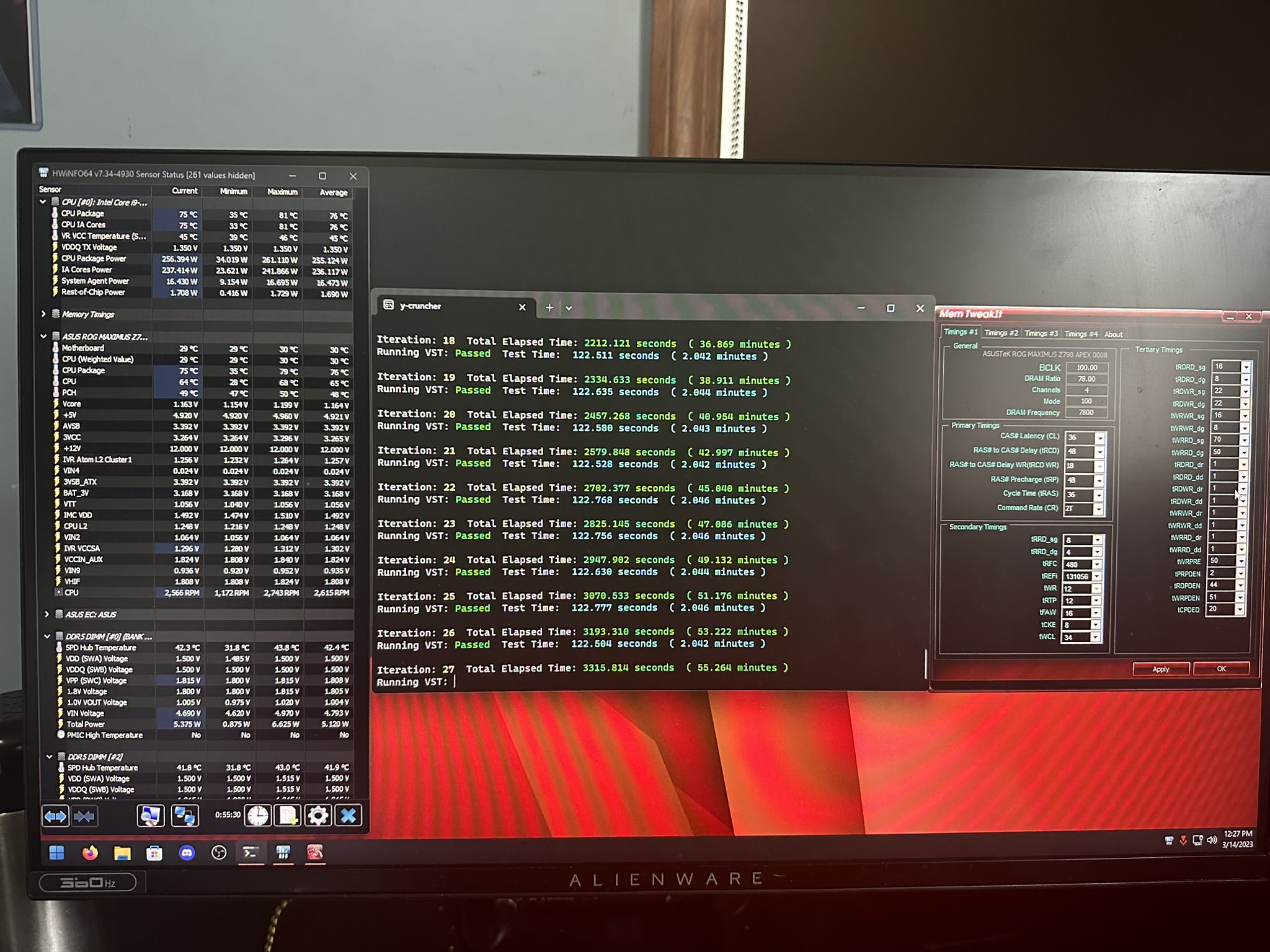This screenshot has width=1270, height=952.
Task: Click OK button in MemTweakIt
Action: (x=1221, y=669)
